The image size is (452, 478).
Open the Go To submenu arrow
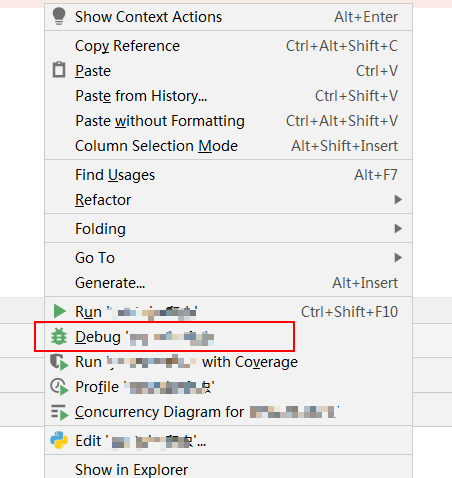tap(398, 258)
